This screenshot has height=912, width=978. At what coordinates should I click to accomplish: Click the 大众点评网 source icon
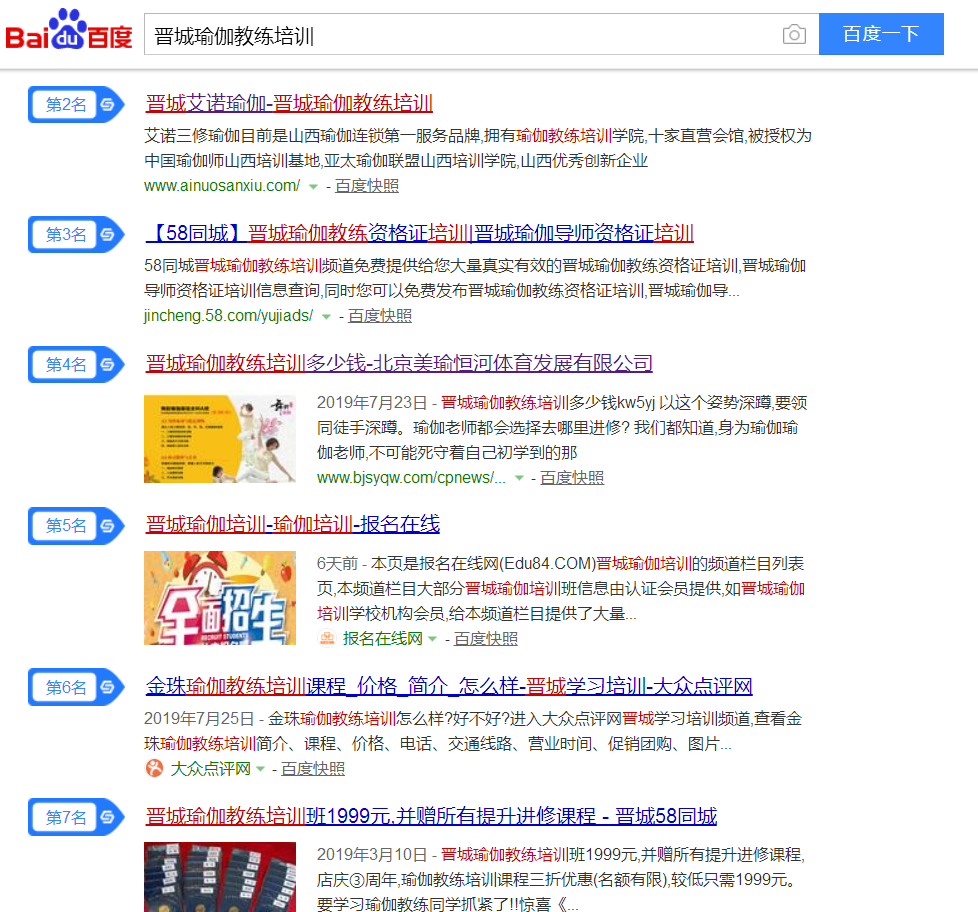click(154, 769)
